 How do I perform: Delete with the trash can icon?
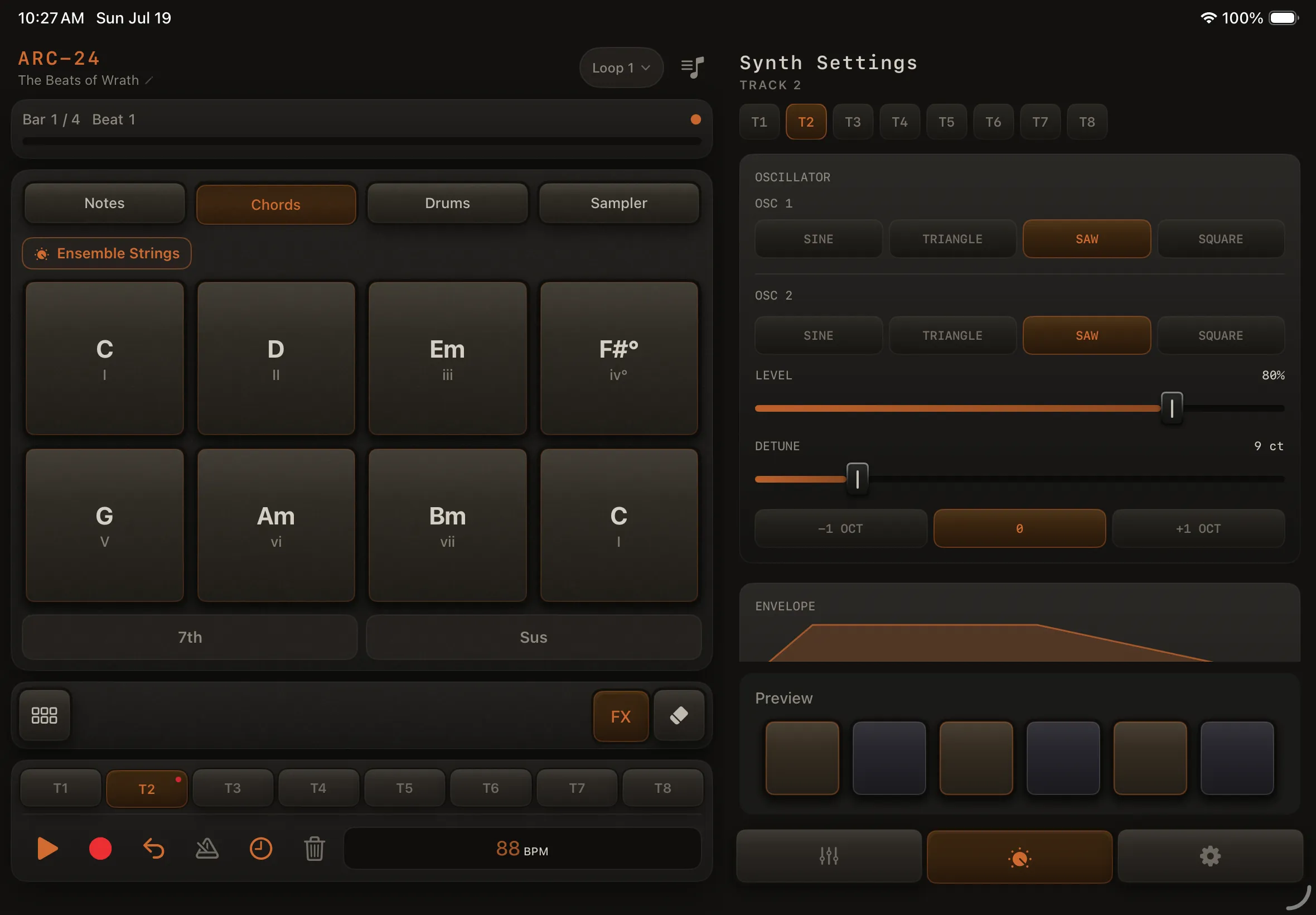pos(314,849)
